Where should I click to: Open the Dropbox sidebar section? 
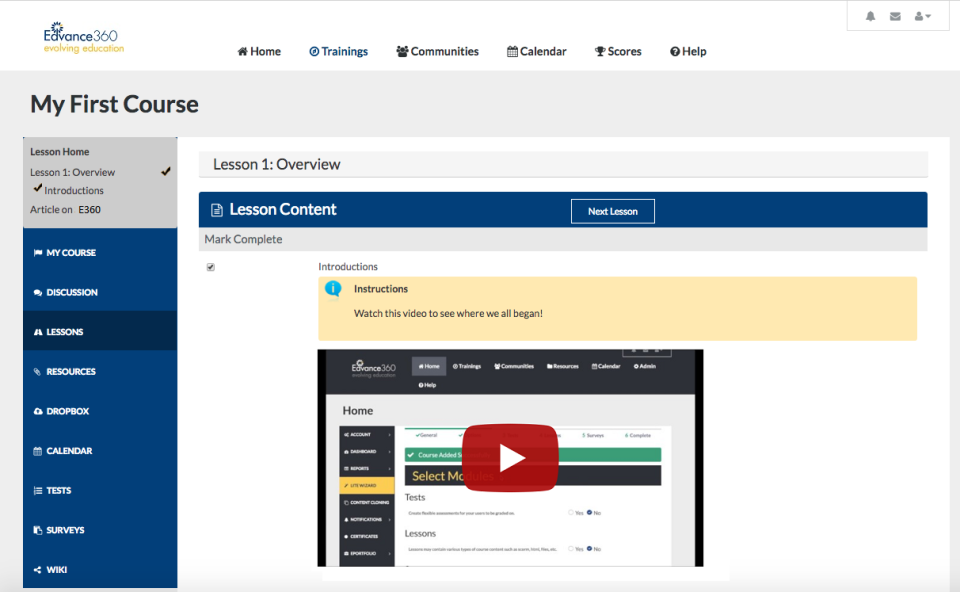(100, 411)
